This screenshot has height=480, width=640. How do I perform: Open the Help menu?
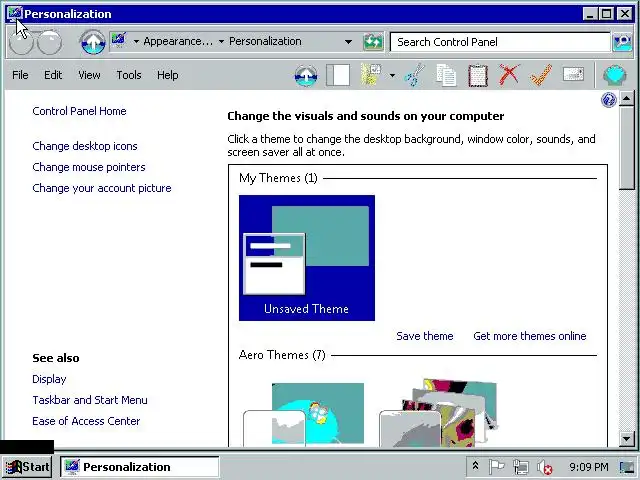[167, 75]
